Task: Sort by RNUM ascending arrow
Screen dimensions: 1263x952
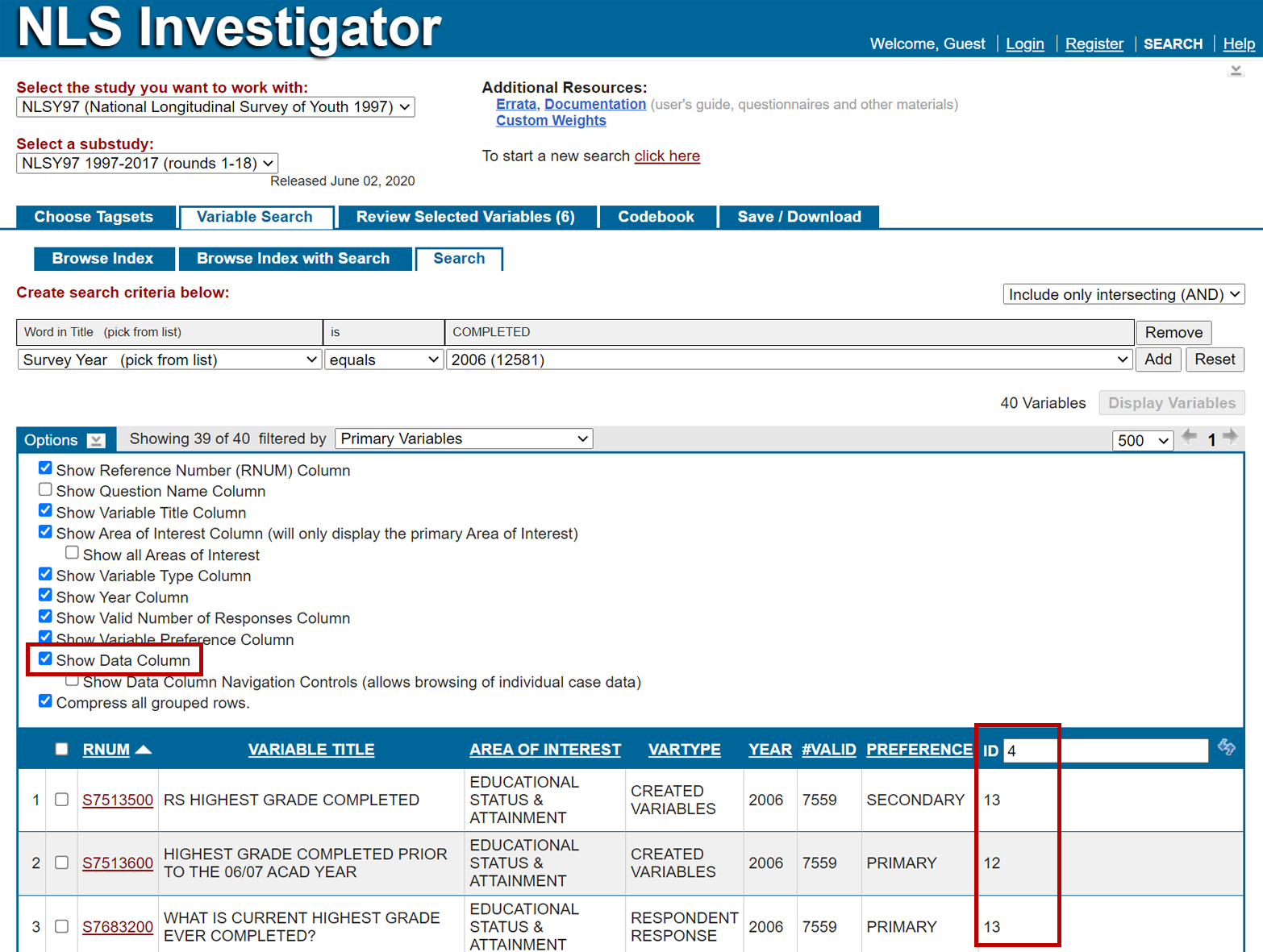Action: coord(144,750)
